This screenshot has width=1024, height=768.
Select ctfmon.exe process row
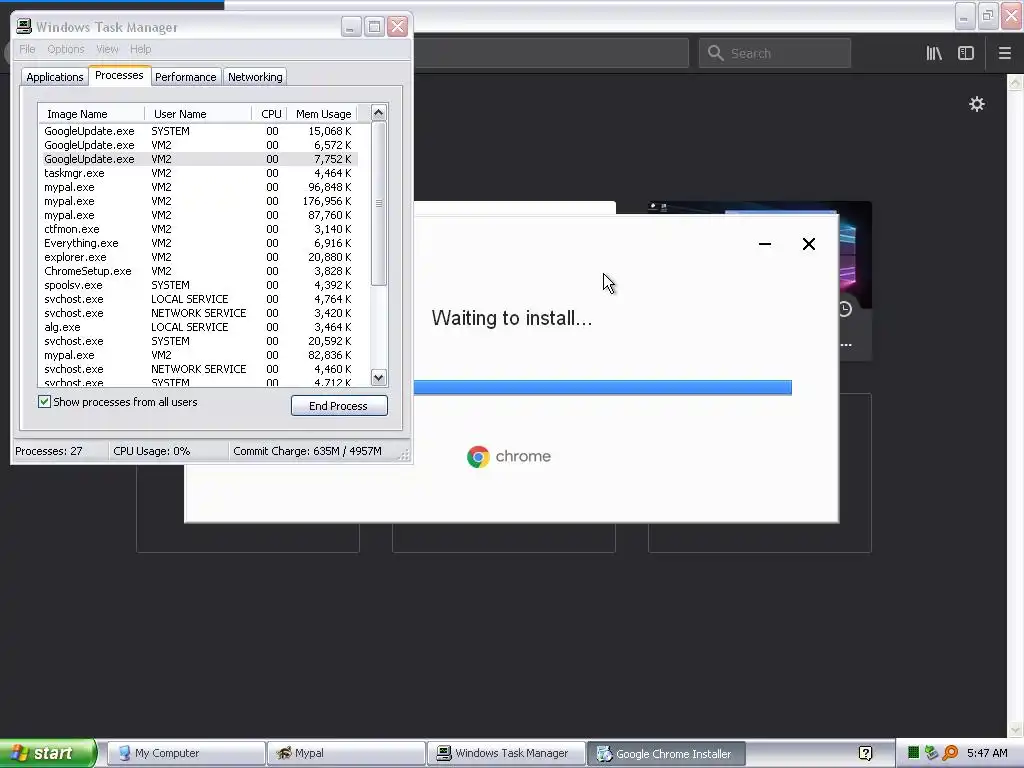click(x=199, y=229)
